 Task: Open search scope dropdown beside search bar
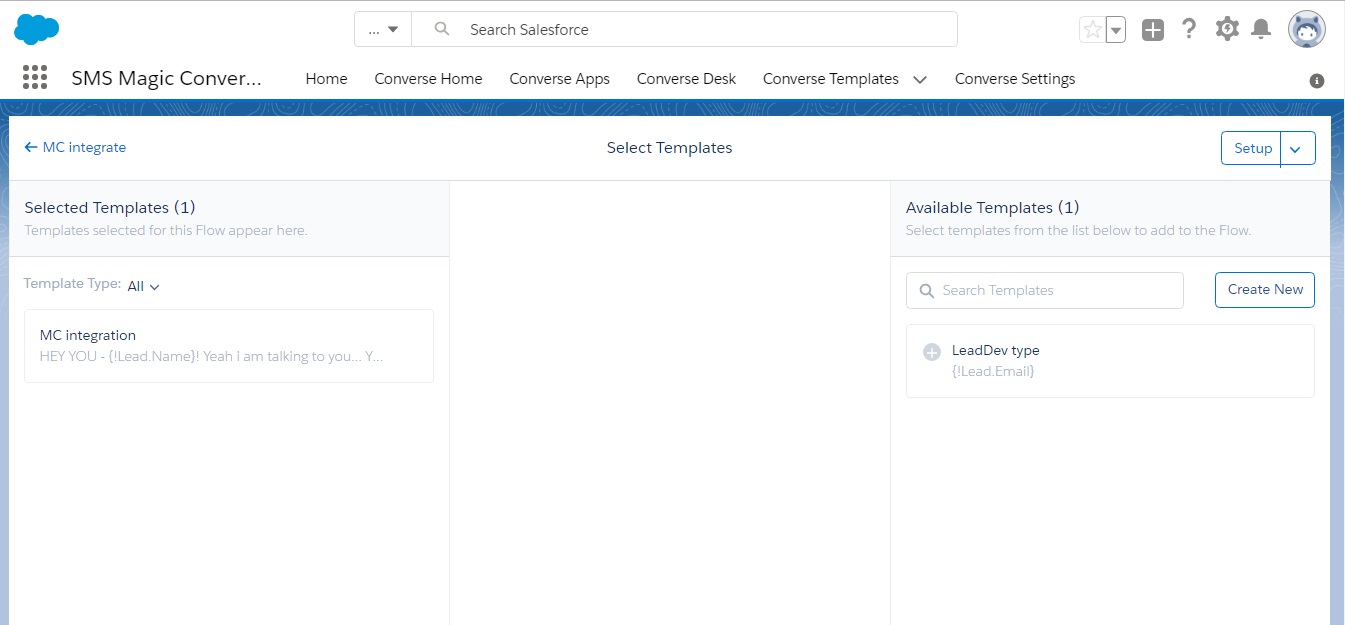coord(383,29)
